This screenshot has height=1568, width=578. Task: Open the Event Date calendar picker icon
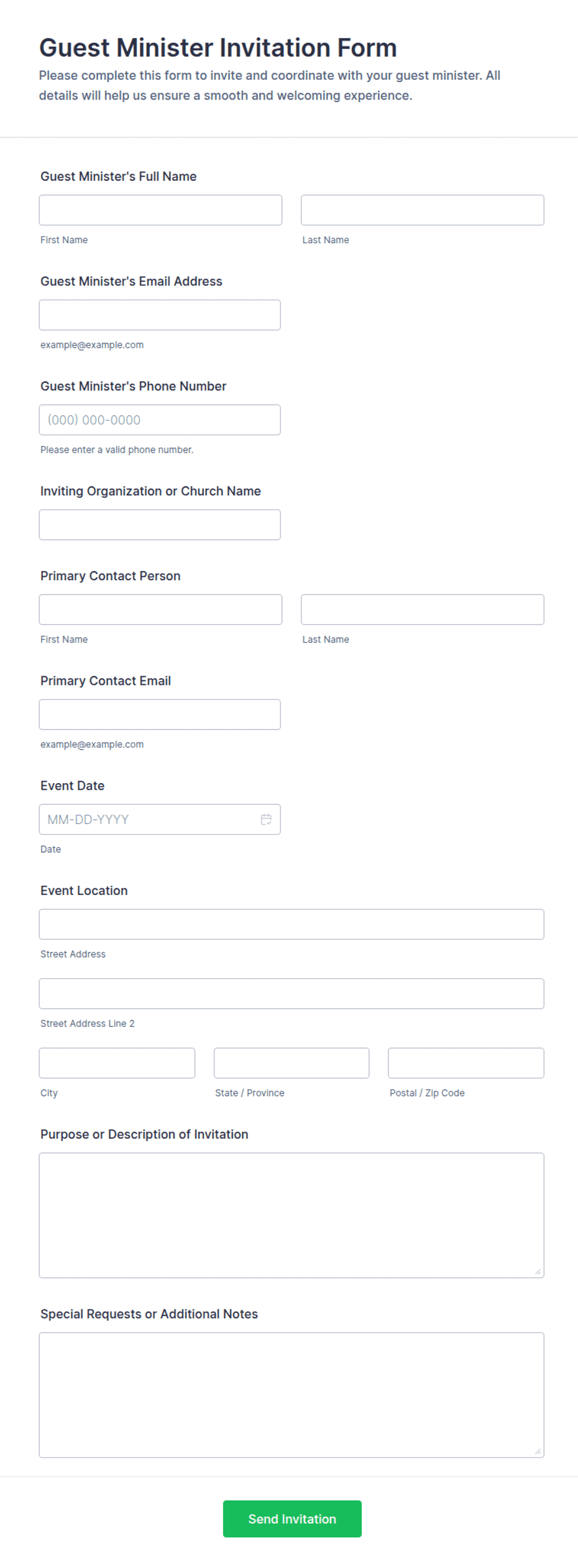pos(266,819)
